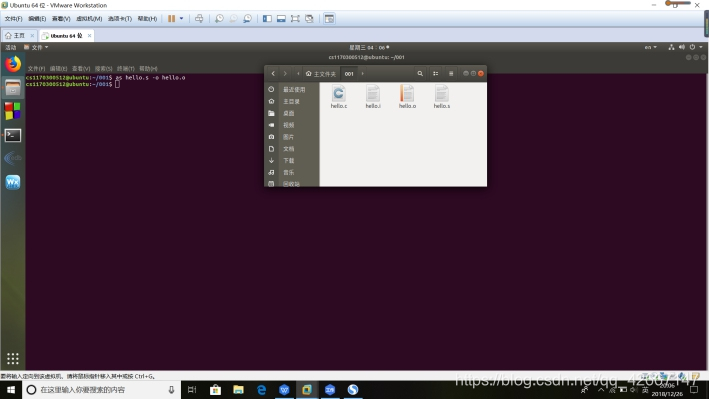Expand the Ubuntu system power menu
This screenshot has height=399, width=709.
(x=695, y=47)
